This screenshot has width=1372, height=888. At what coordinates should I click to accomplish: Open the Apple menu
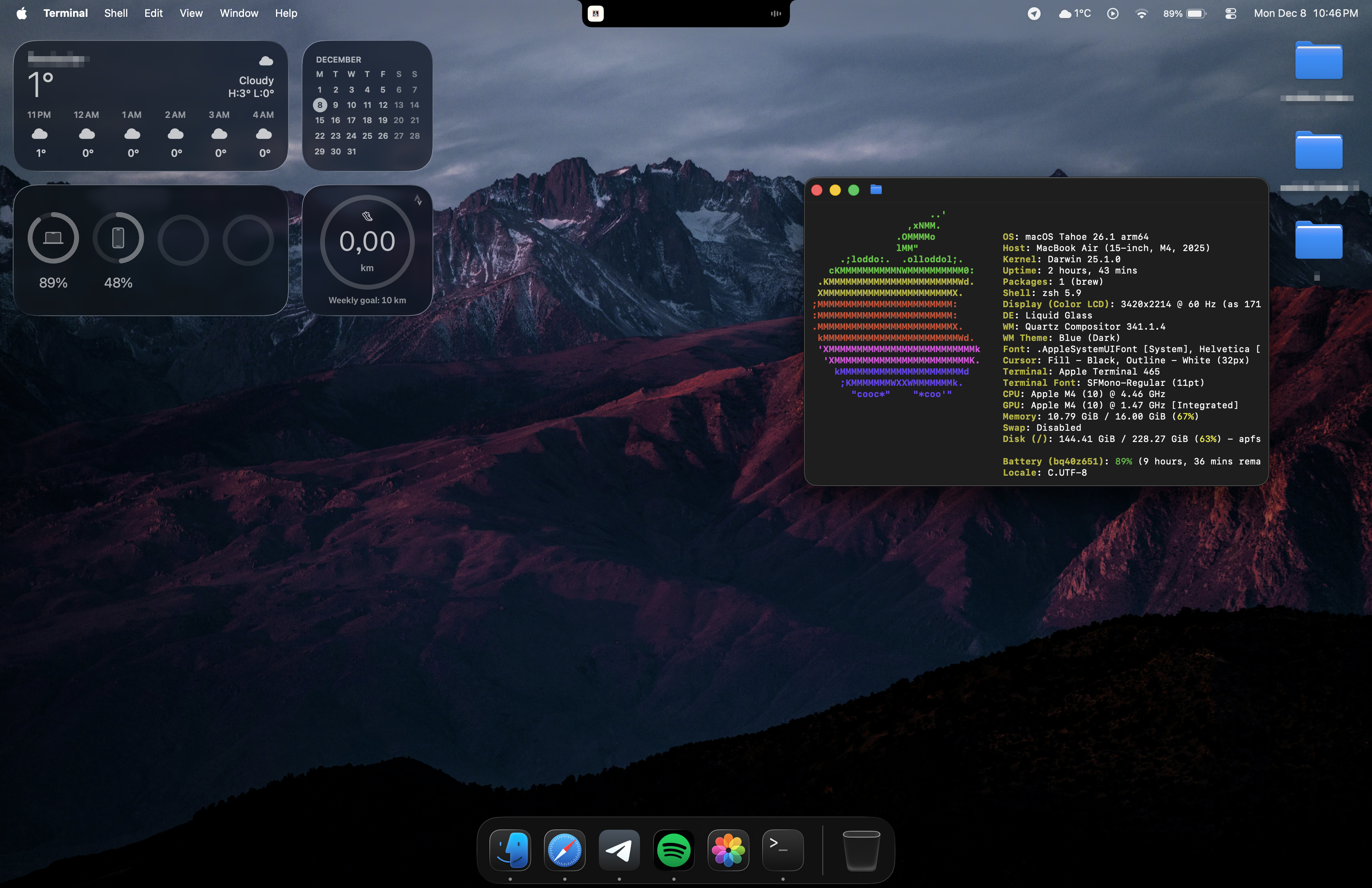point(21,13)
